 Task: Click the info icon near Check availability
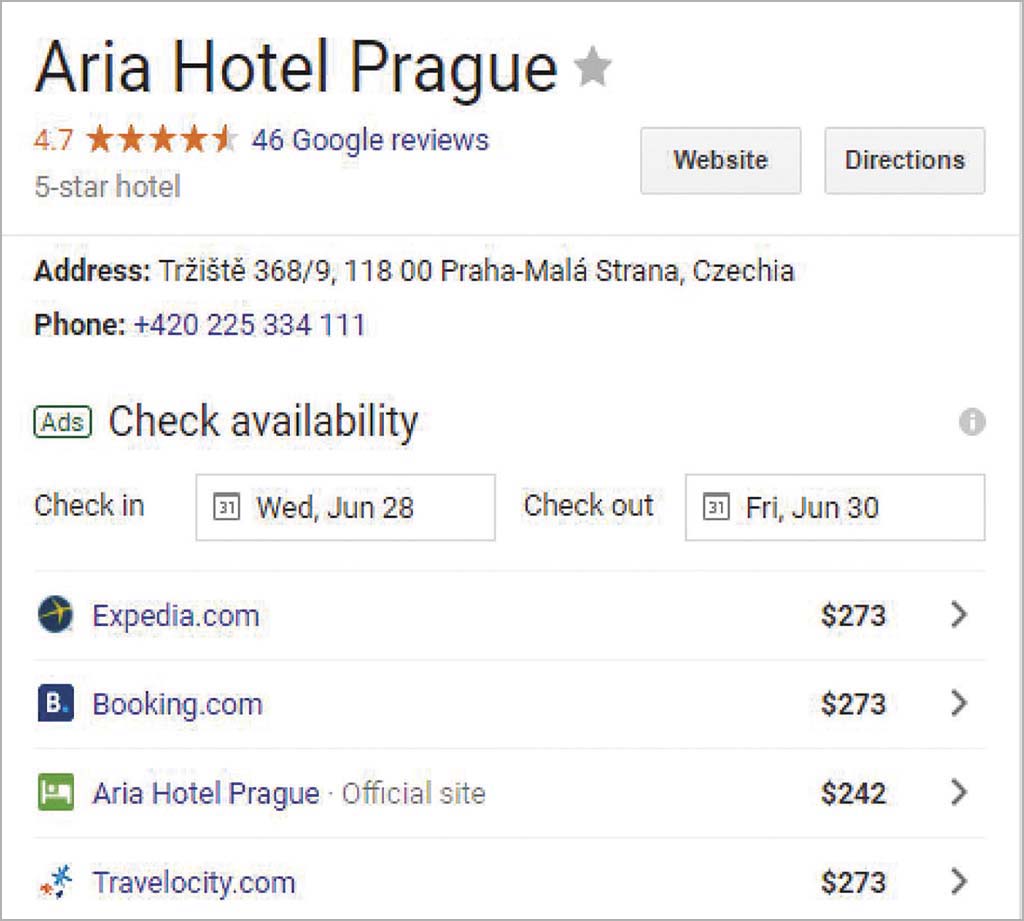coord(972,422)
